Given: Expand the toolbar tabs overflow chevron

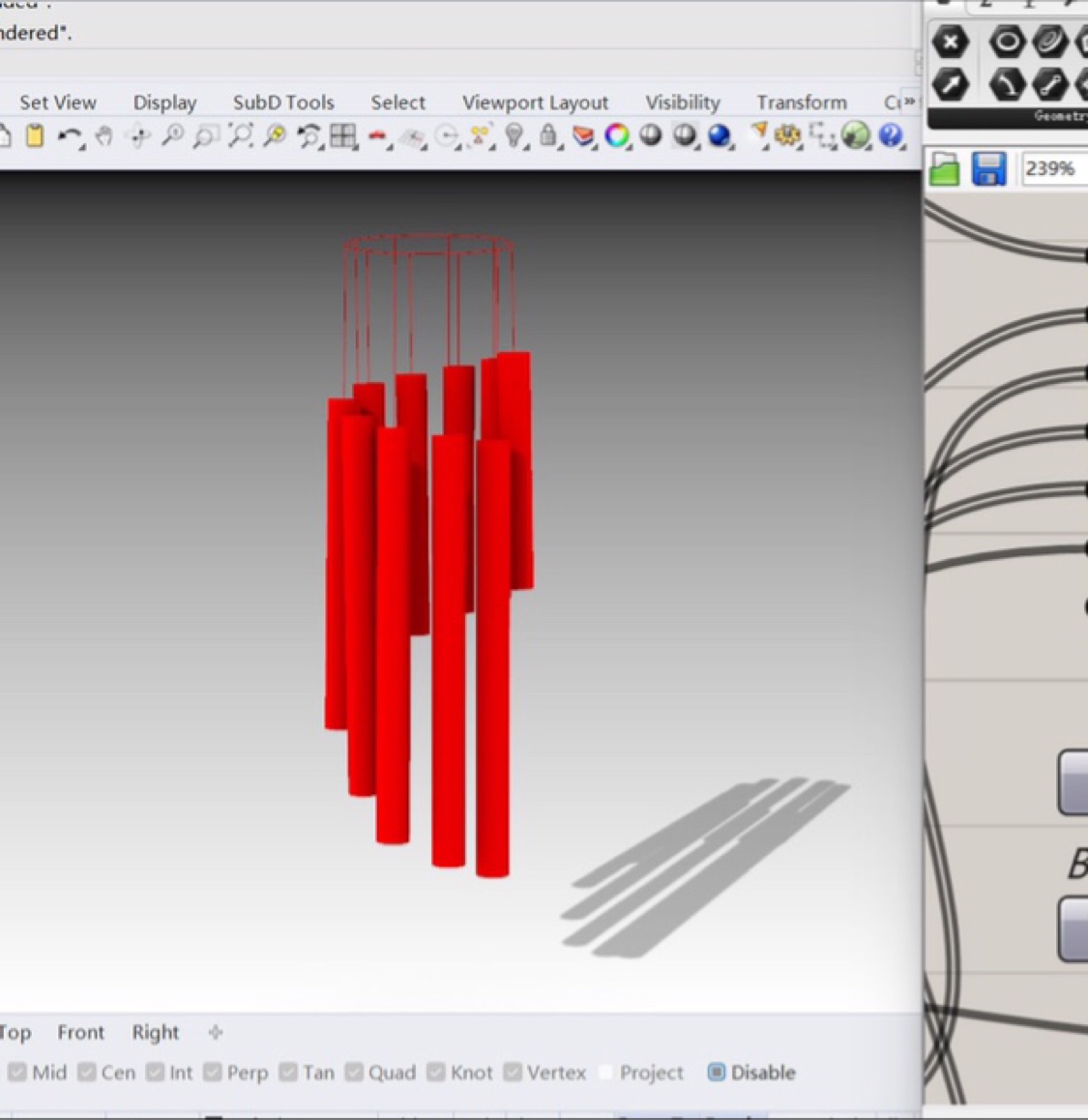Looking at the screenshot, I should coord(909,102).
